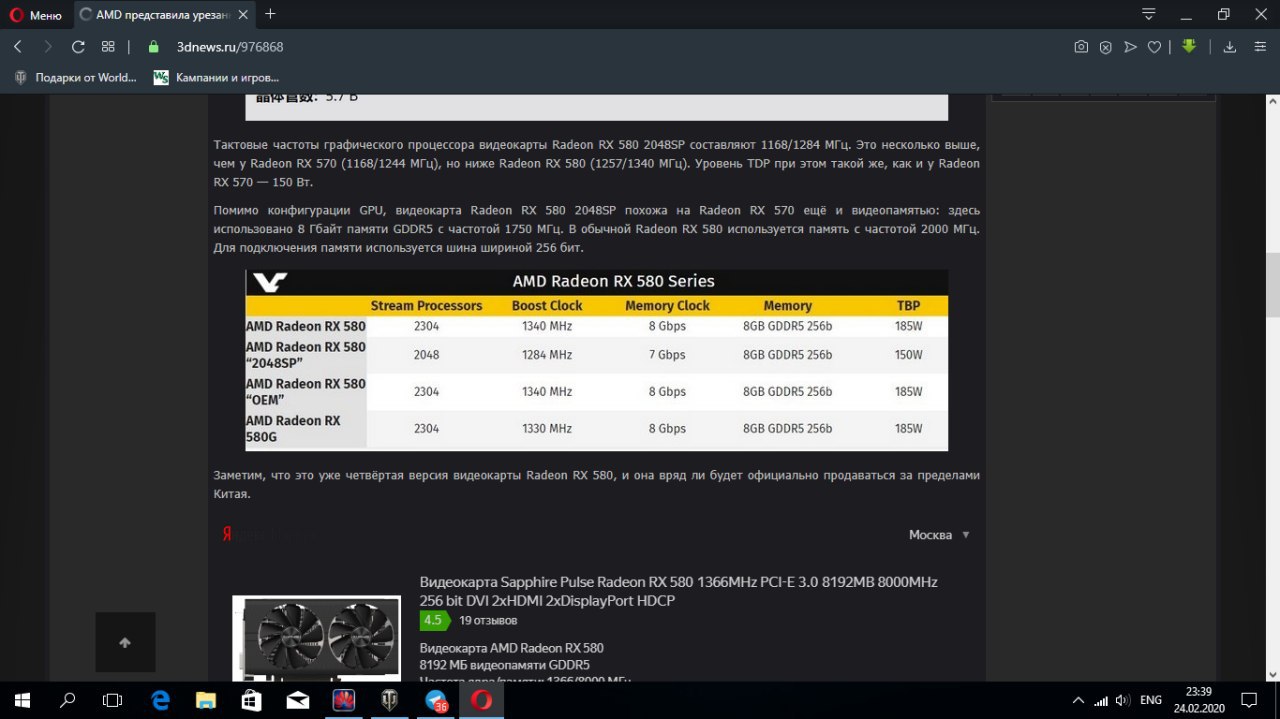Screen dimensions: 1280x719
Task: Click the AMD Radeon RX 580 Series table image
Action: click(597, 360)
